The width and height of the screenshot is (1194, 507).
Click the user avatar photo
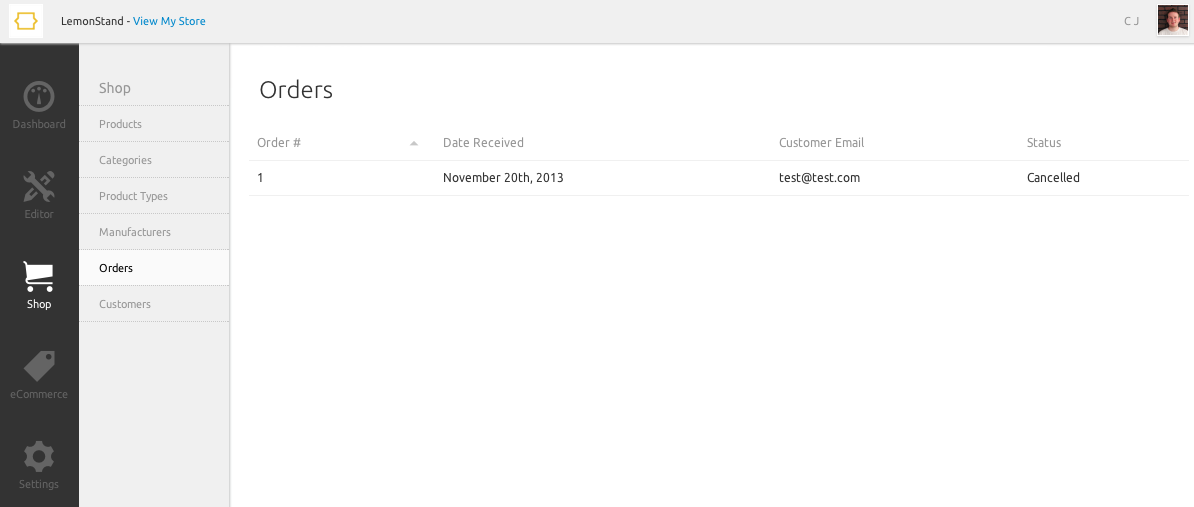1172,21
